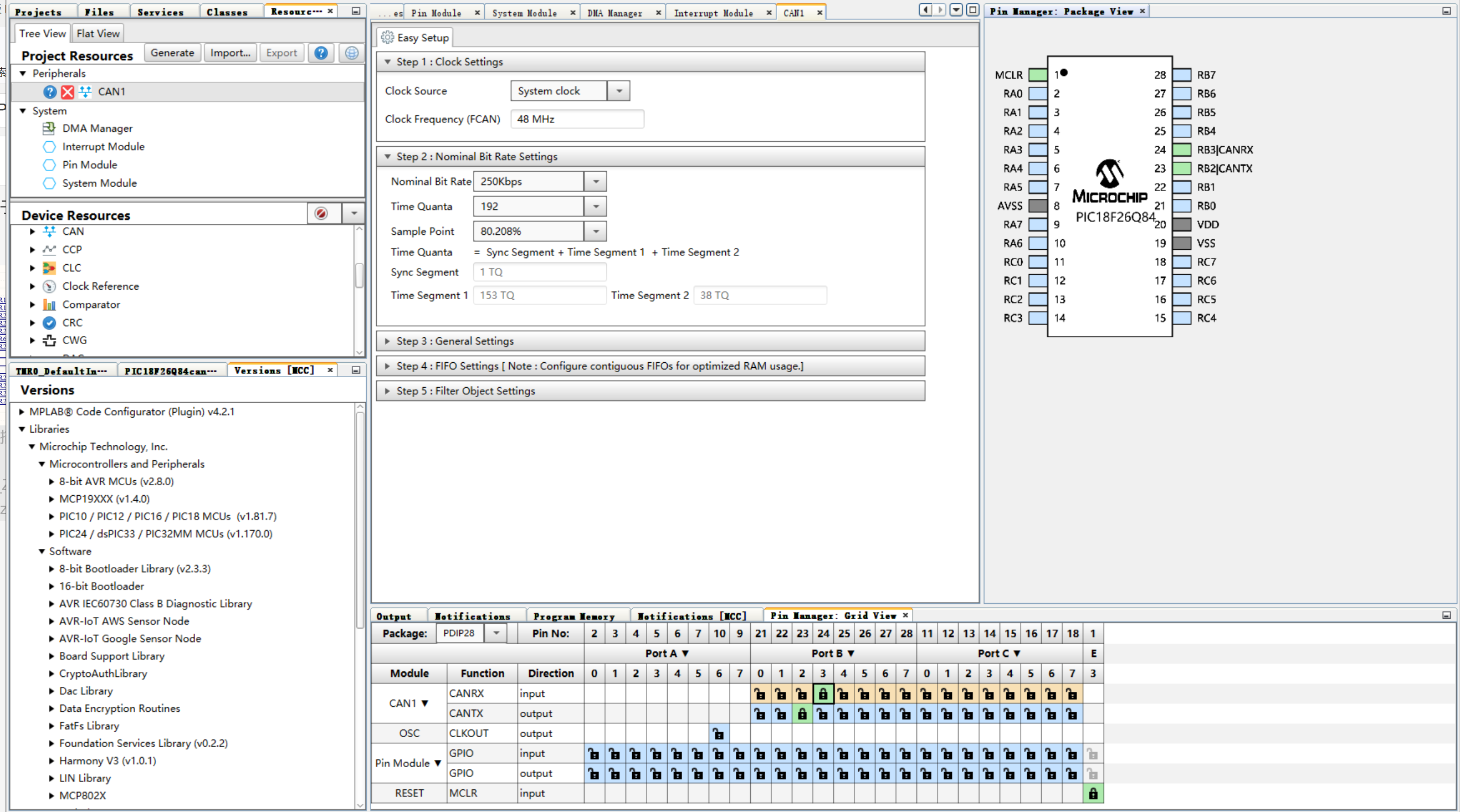Click the red X remove icon beside CAN1
The image size is (1460, 812).
68,92
